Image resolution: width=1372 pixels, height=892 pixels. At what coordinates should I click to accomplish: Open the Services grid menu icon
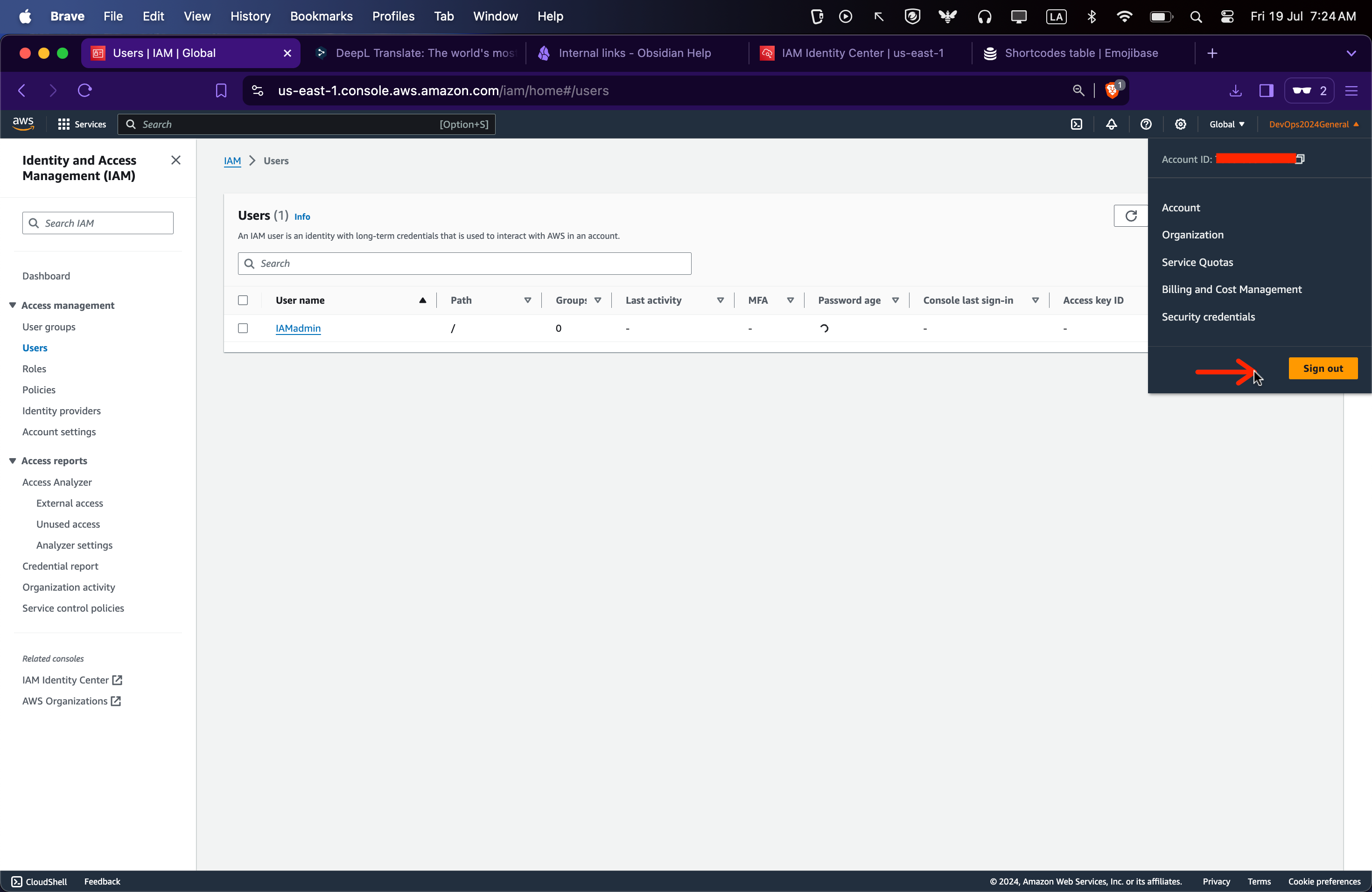(x=63, y=125)
